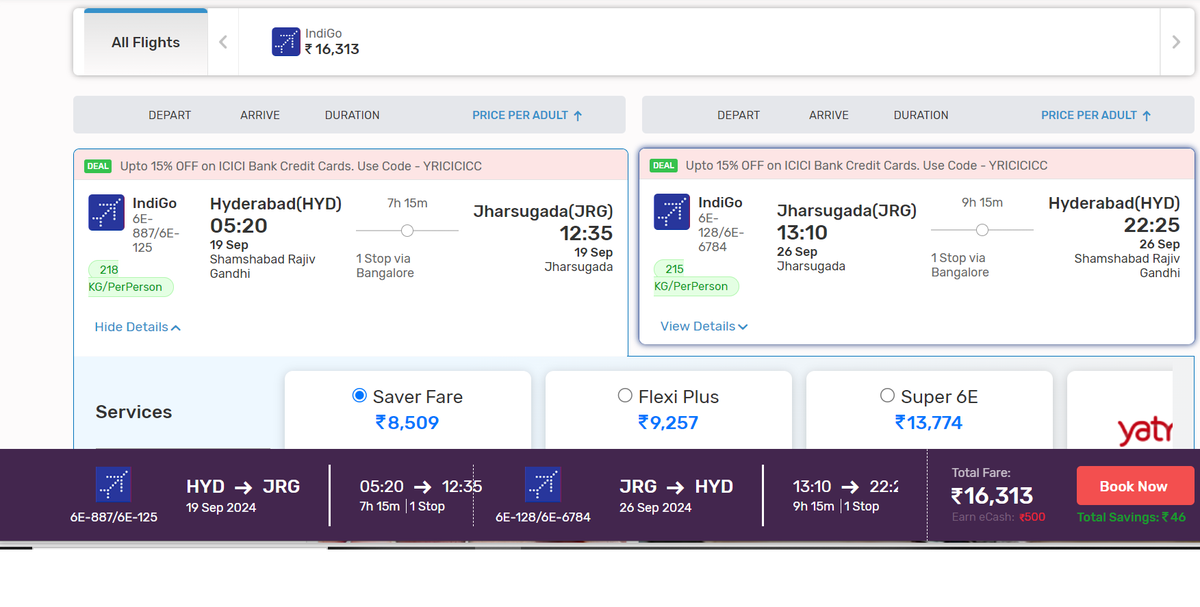Click Total Savings ₹46 text
This screenshot has height=607, width=1200.
(x=1131, y=517)
